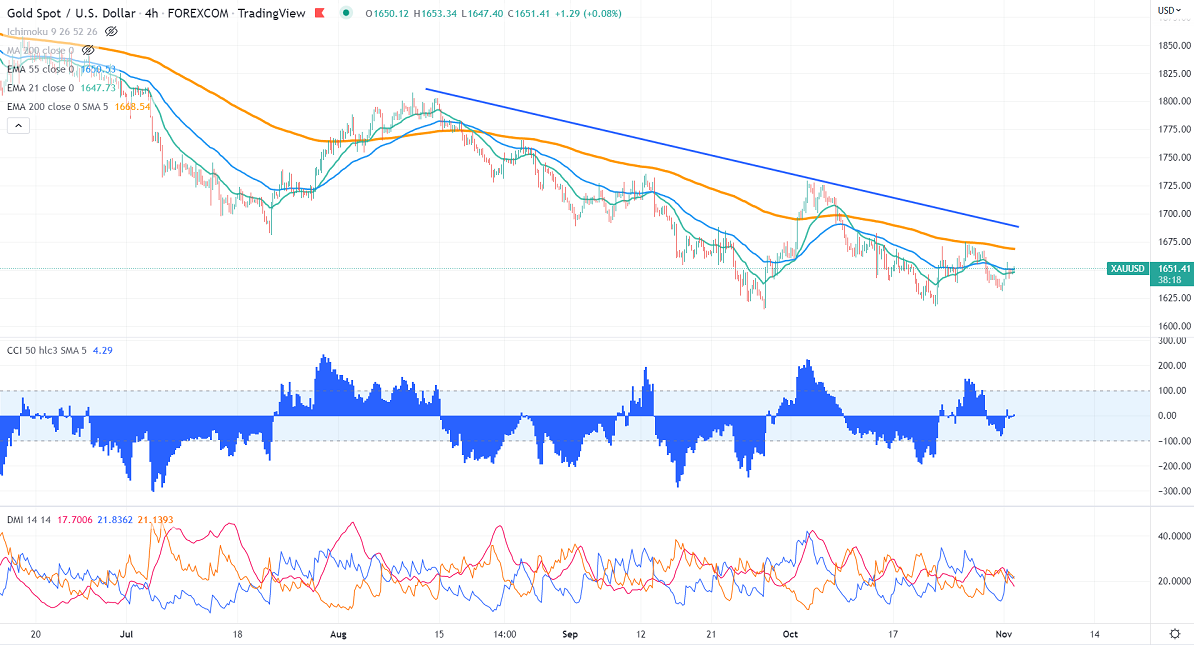This screenshot has height=647, width=1194.
Task: Click the XAUUSD price label on the axis
Action: [1128, 269]
